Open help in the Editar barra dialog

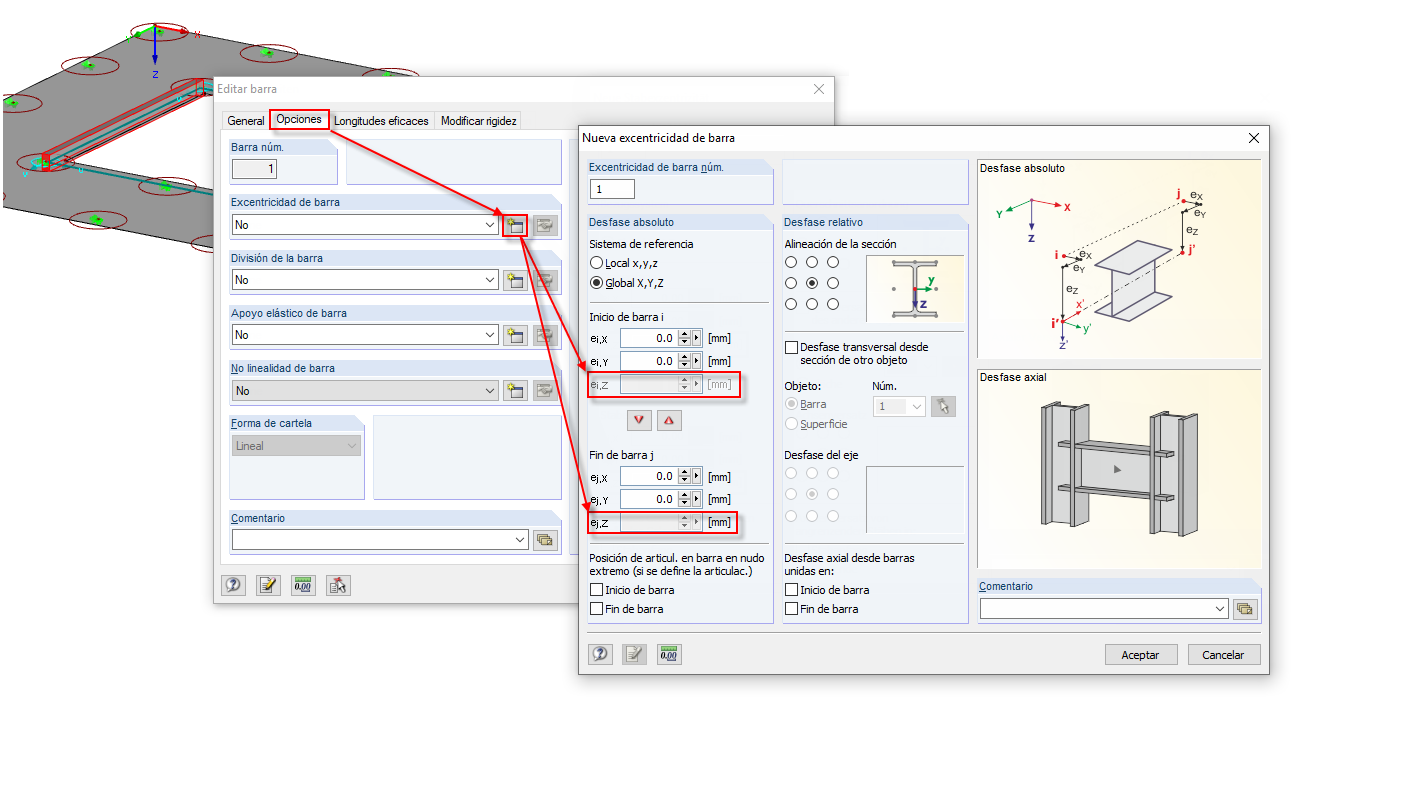(x=233, y=585)
